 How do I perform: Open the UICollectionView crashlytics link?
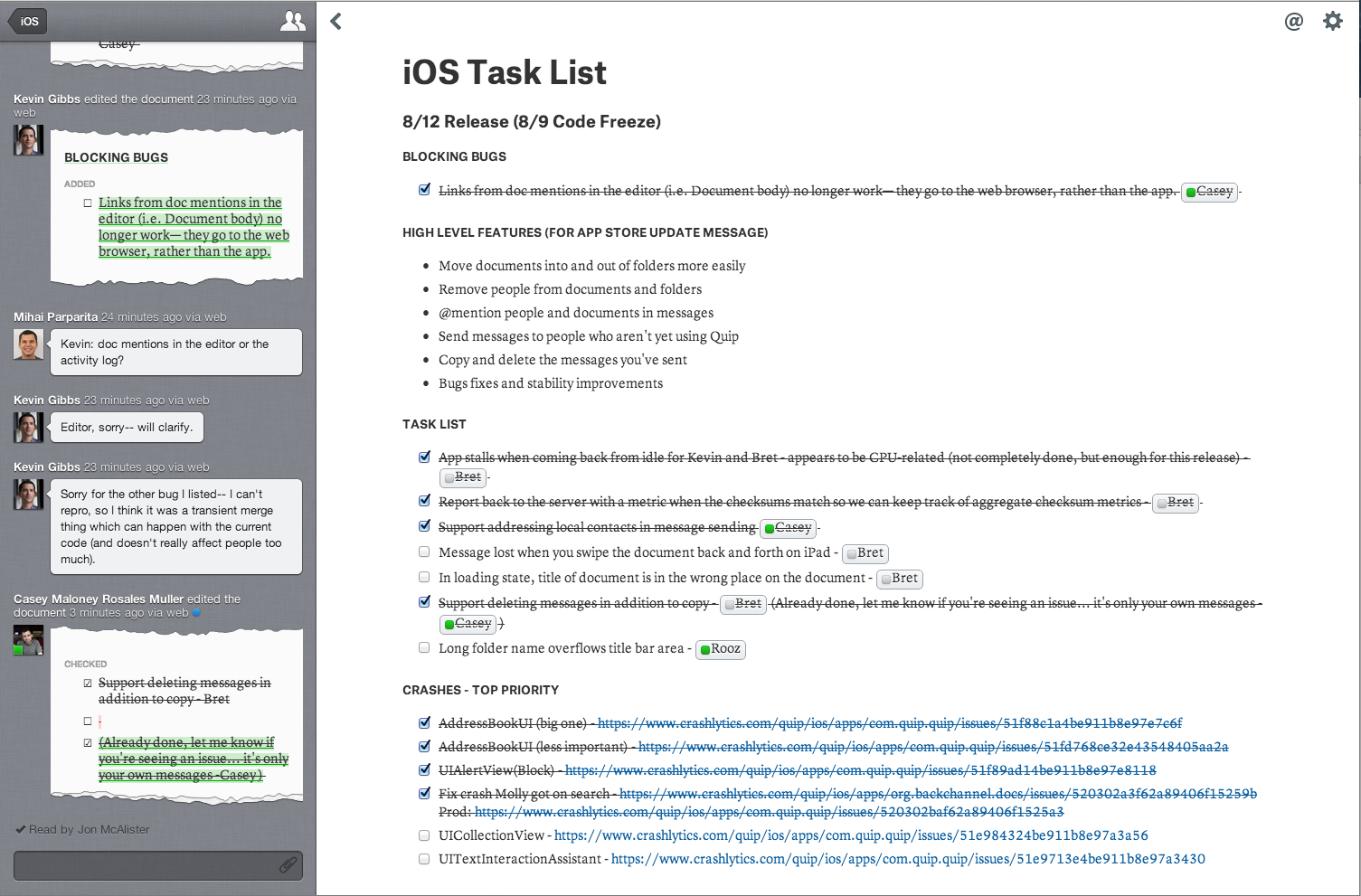pos(850,835)
